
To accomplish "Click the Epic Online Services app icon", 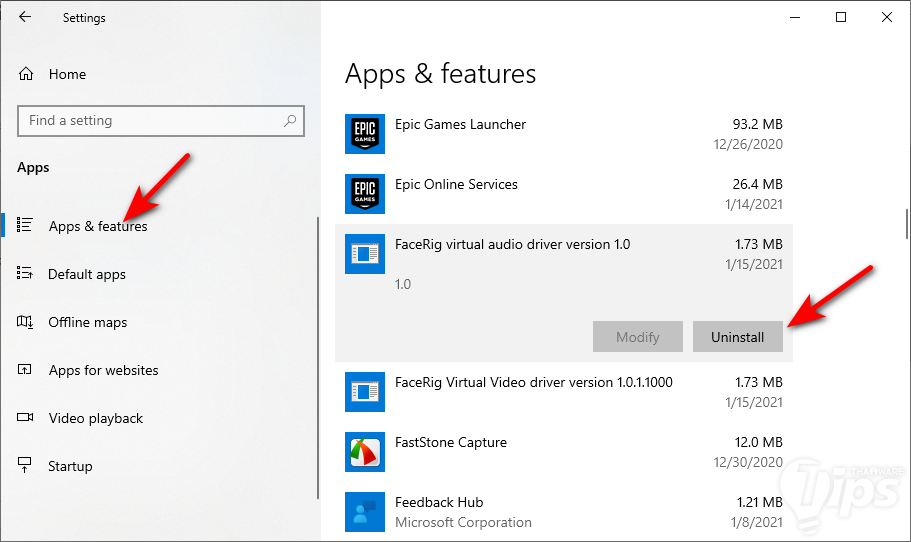I will click(x=365, y=193).
